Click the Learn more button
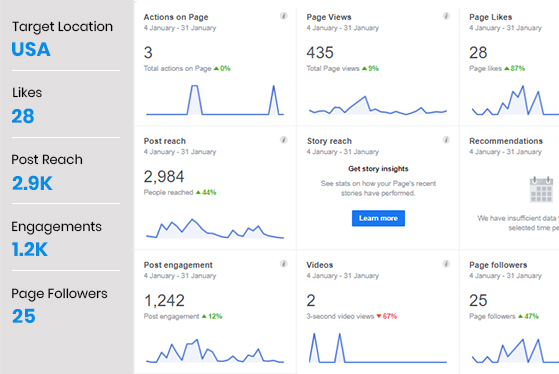The image size is (559, 374). point(378,218)
